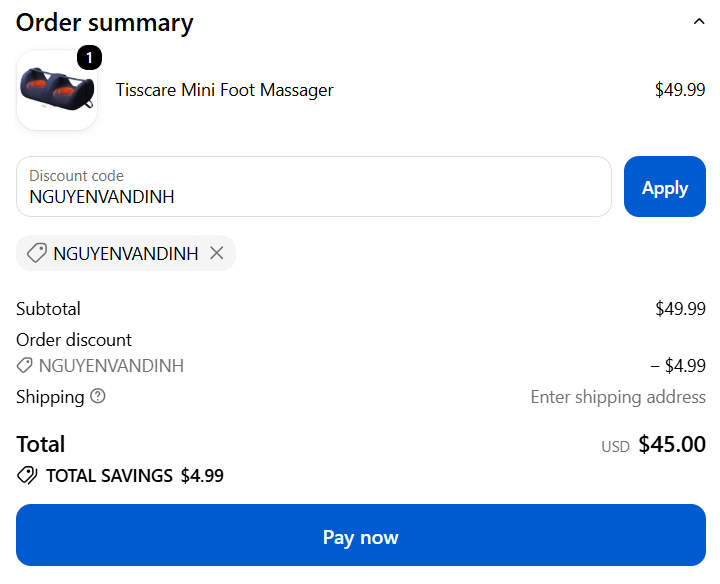Click into the Discount code field
Image resolution: width=720 pixels, height=584 pixels.
314,186
